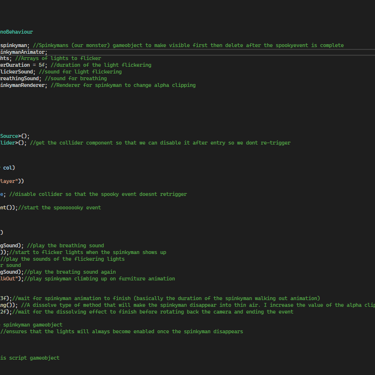Click the 'Source>();' code line
The width and height of the screenshot is (375, 375).
tap(15, 136)
